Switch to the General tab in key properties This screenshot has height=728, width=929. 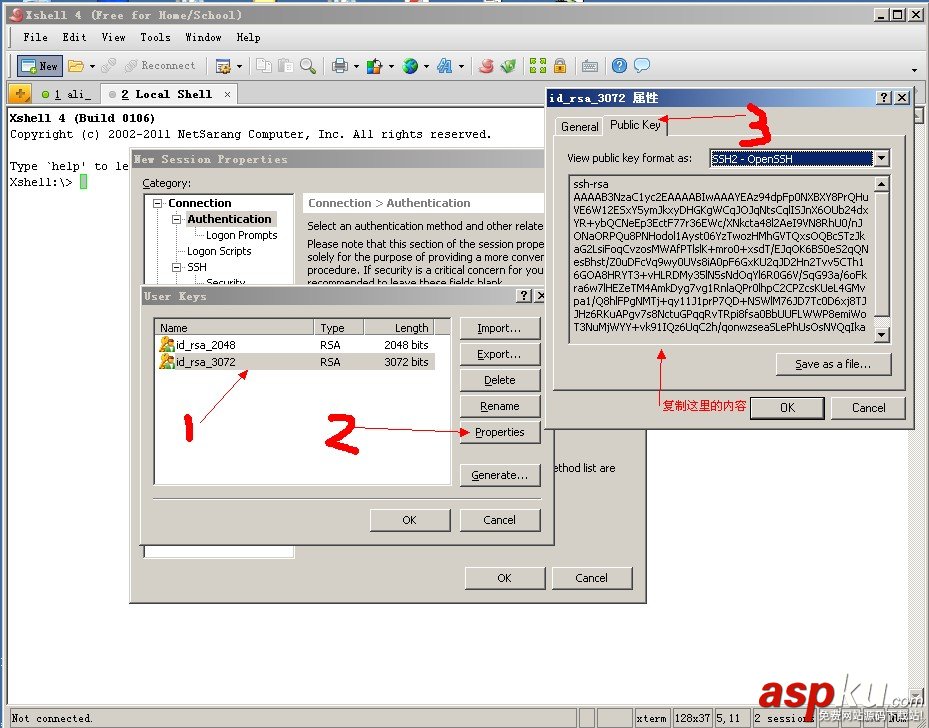tap(579, 126)
